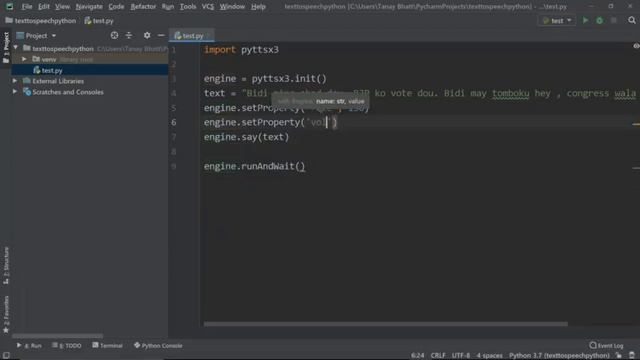The height and width of the screenshot is (360, 640).
Task: Open the Project tool window side tab
Action: [x=6, y=47]
